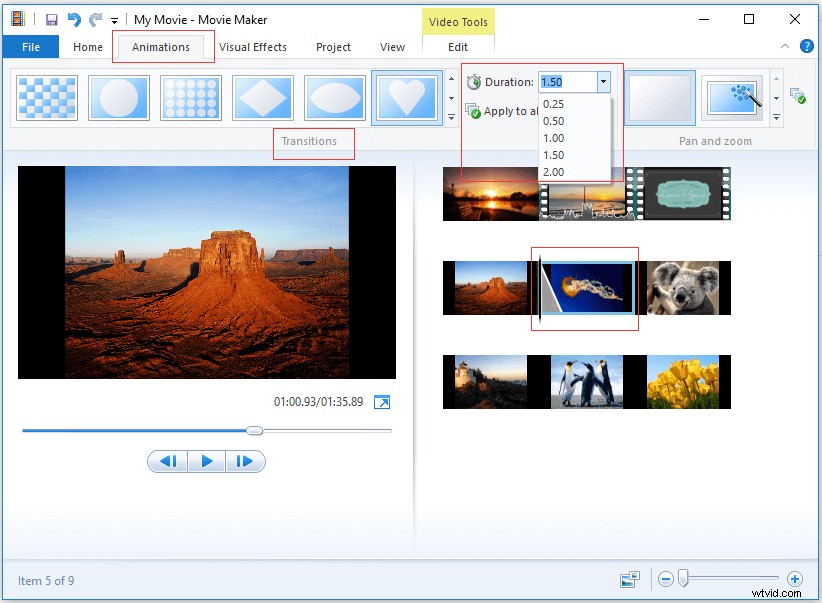
Task: Open the Duration dropdown
Action: point(604,82)
